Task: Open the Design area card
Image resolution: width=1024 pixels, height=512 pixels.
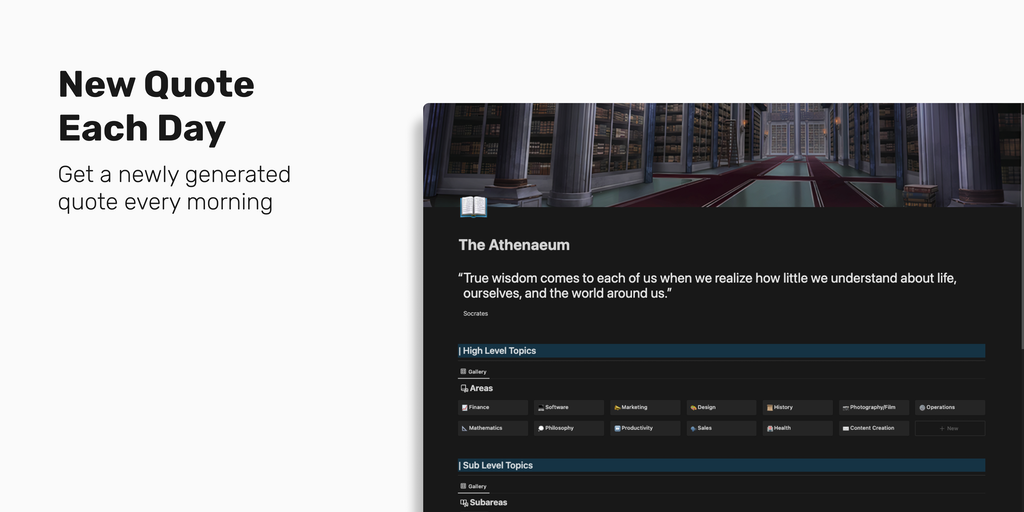Action: click(720, 408)
